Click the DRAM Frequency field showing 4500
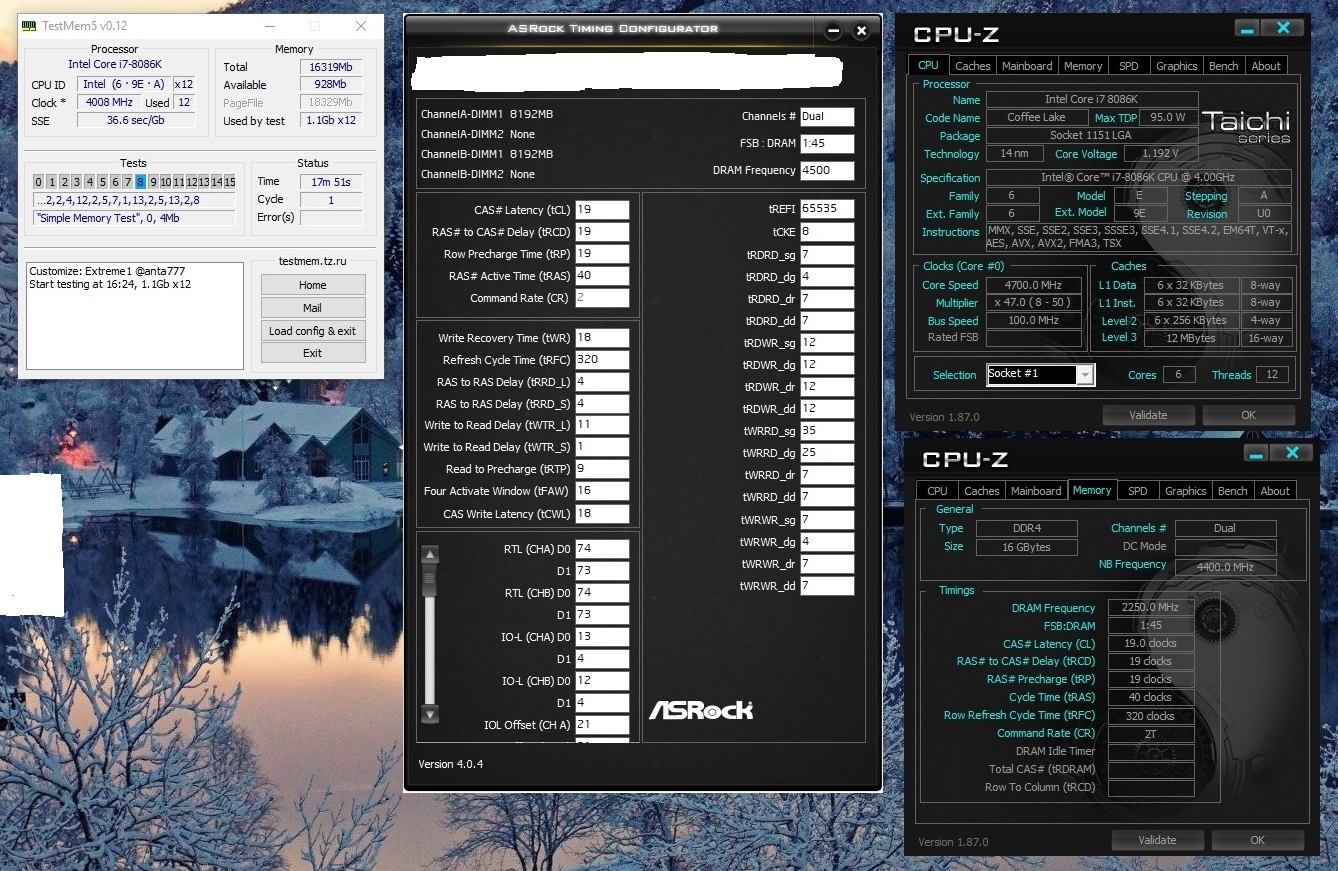The image size is (1338, 871). click(827, 170)
